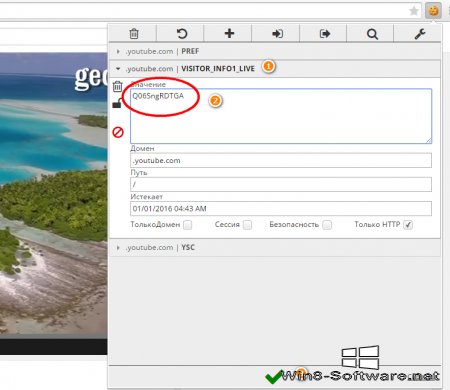The height and width of the screenshot is (390, 450).
Task: Click the island video thumbnail on page
Action: pos(54,196)
